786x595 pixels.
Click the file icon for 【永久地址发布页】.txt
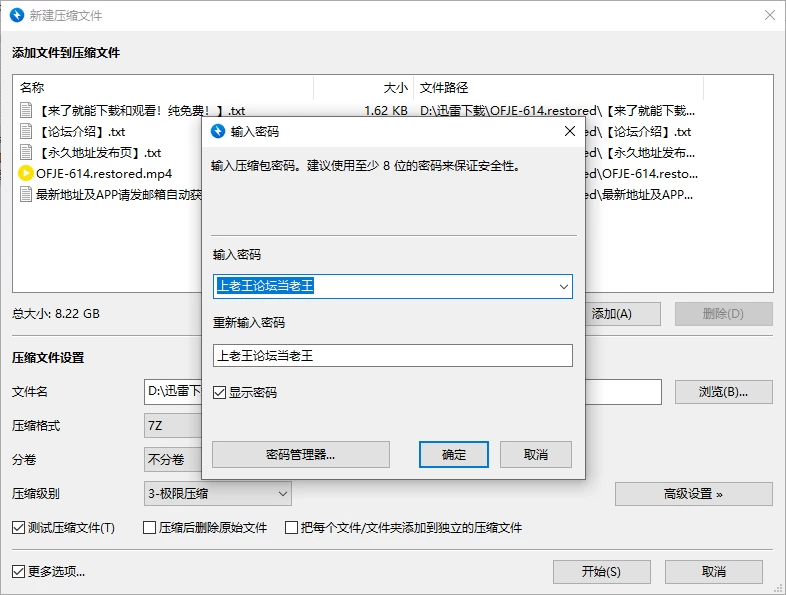coord(26,152)
